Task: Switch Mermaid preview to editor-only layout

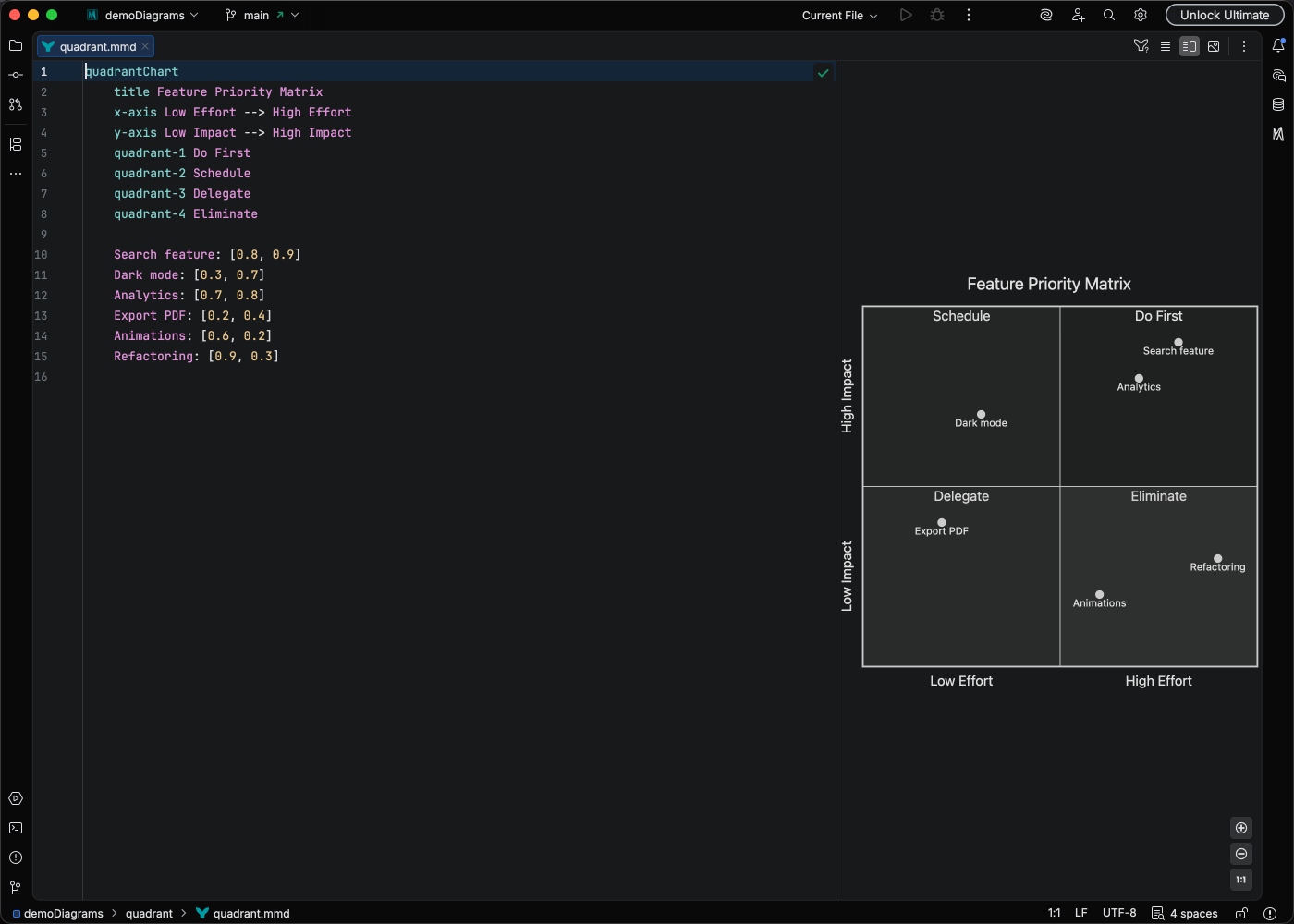Action: (1166, 45)
